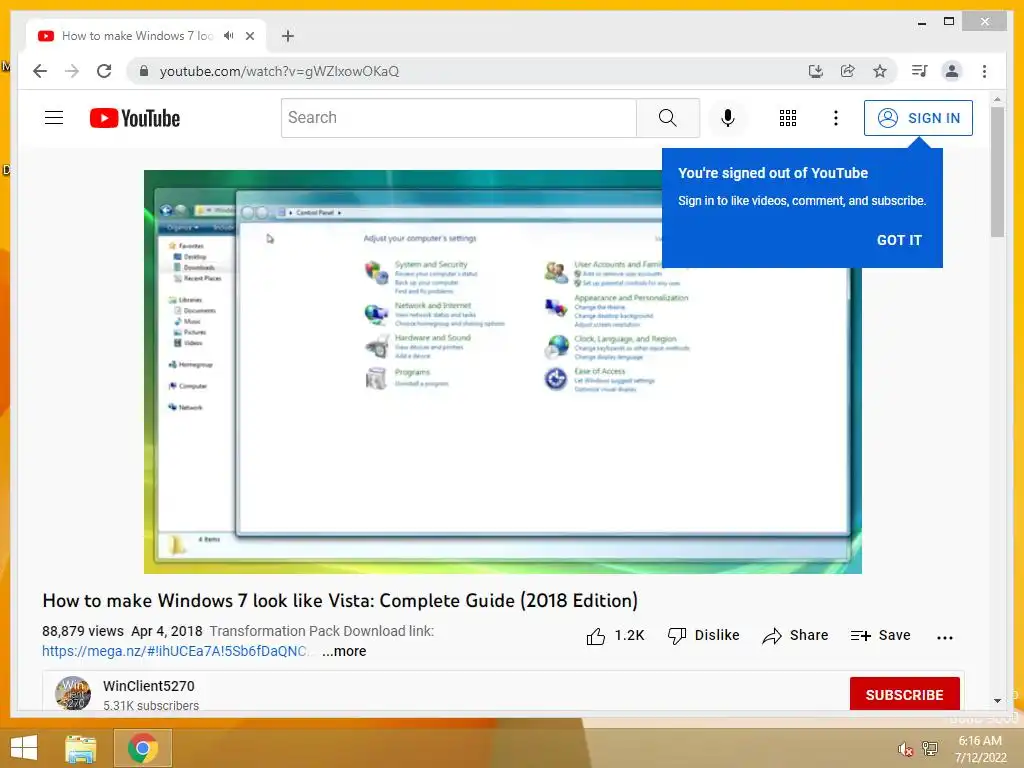Viewport: 1024px width, 768px height.
Task: Click the taskbar clock showing 6:16 AM
Action: (980, 749)
